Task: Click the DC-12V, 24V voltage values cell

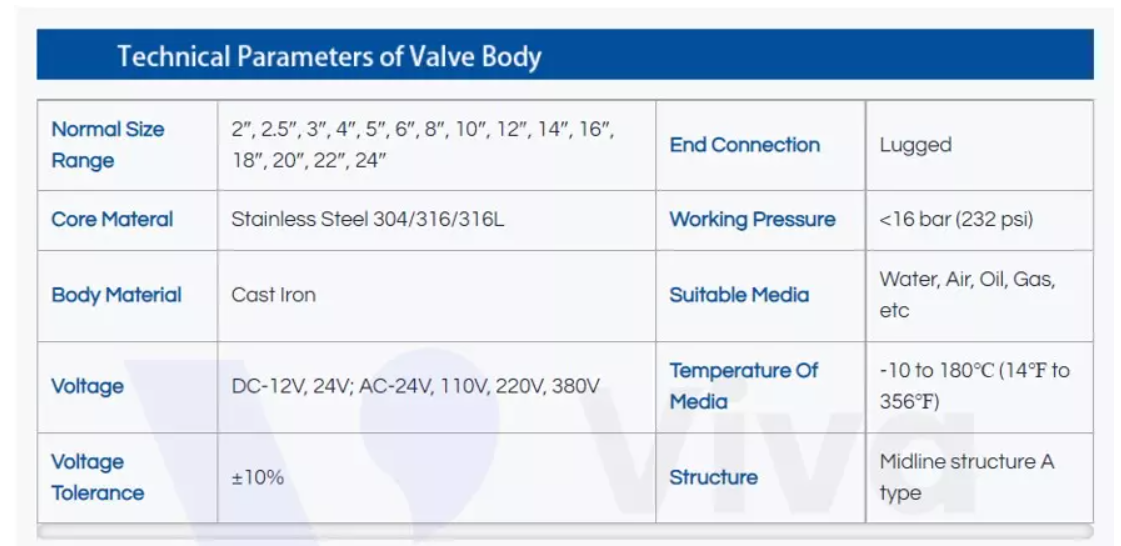Action: tap(415, 386)
